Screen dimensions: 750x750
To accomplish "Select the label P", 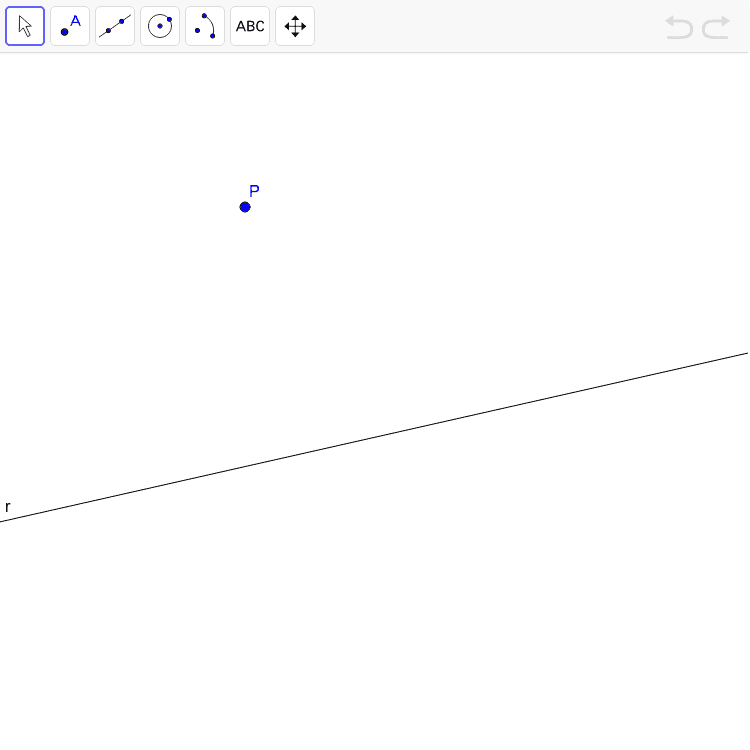I will click(x=254, y=191).
